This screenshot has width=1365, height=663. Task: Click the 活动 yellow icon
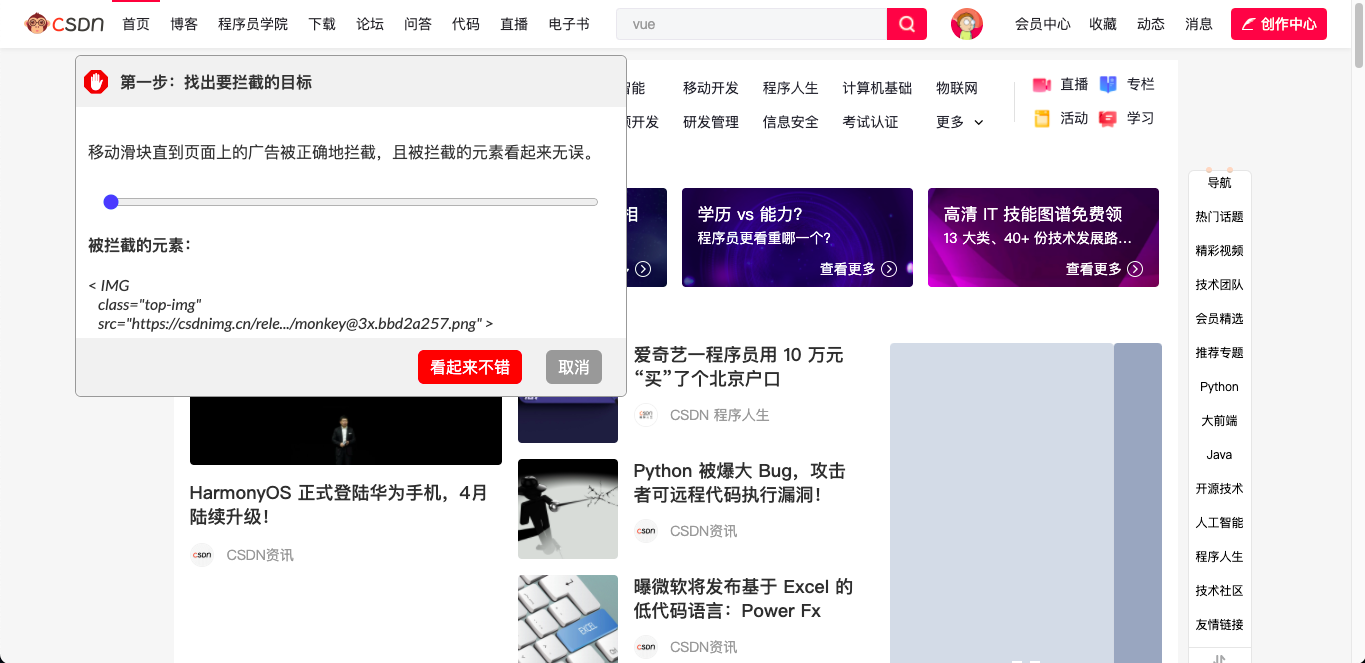tap(1042, 118)
